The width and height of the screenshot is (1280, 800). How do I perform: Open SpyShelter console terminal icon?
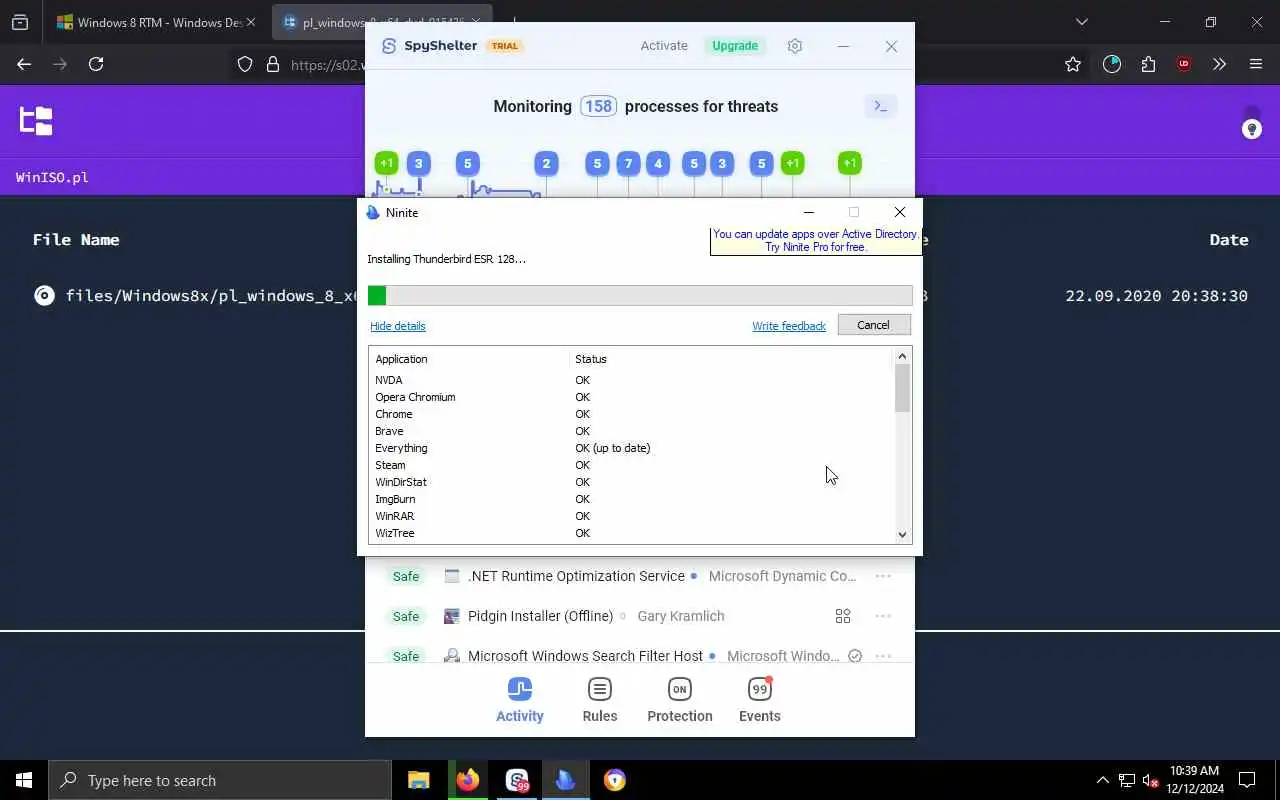tap(880, 106)
